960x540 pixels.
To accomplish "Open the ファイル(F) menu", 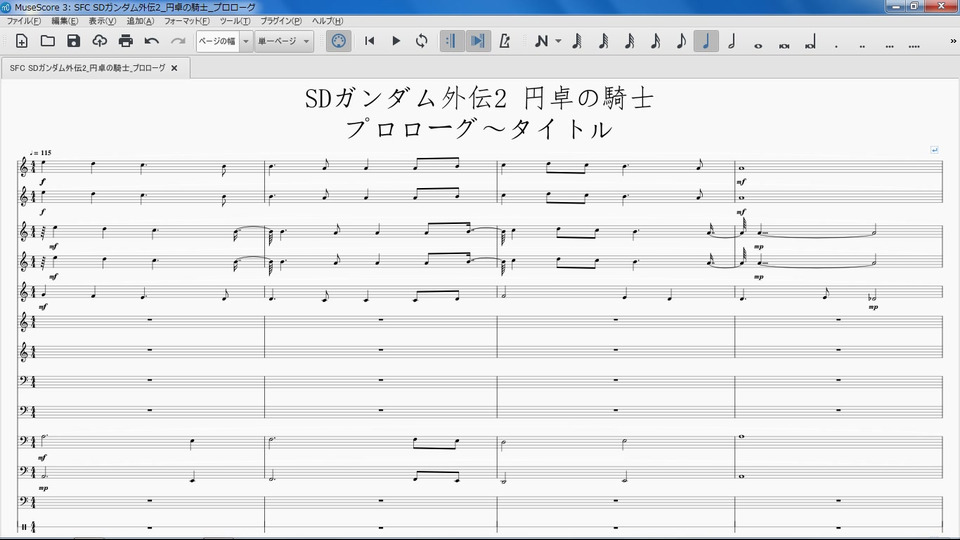I will (23, 21).
